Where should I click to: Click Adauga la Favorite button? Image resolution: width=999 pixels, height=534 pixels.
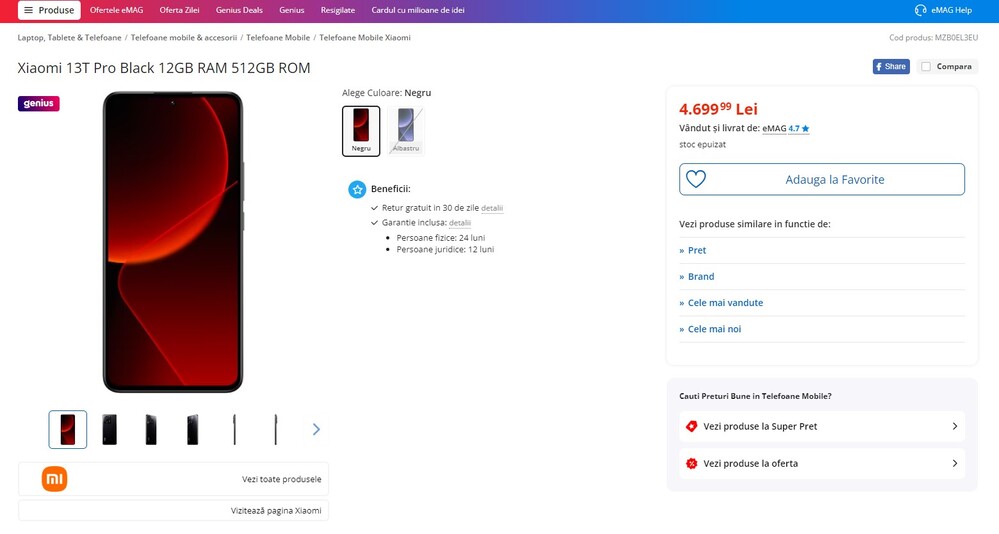[x=834, y=179]
